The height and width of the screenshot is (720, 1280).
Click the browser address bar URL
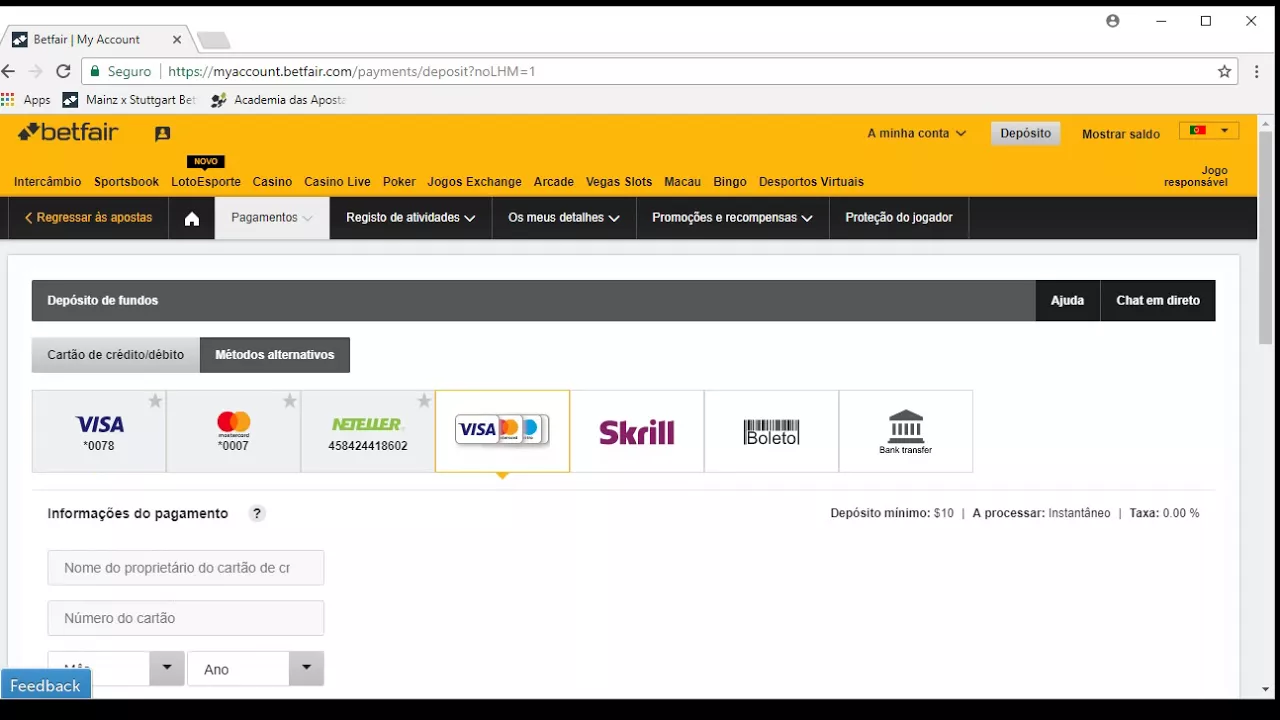(x=352, y=71)
